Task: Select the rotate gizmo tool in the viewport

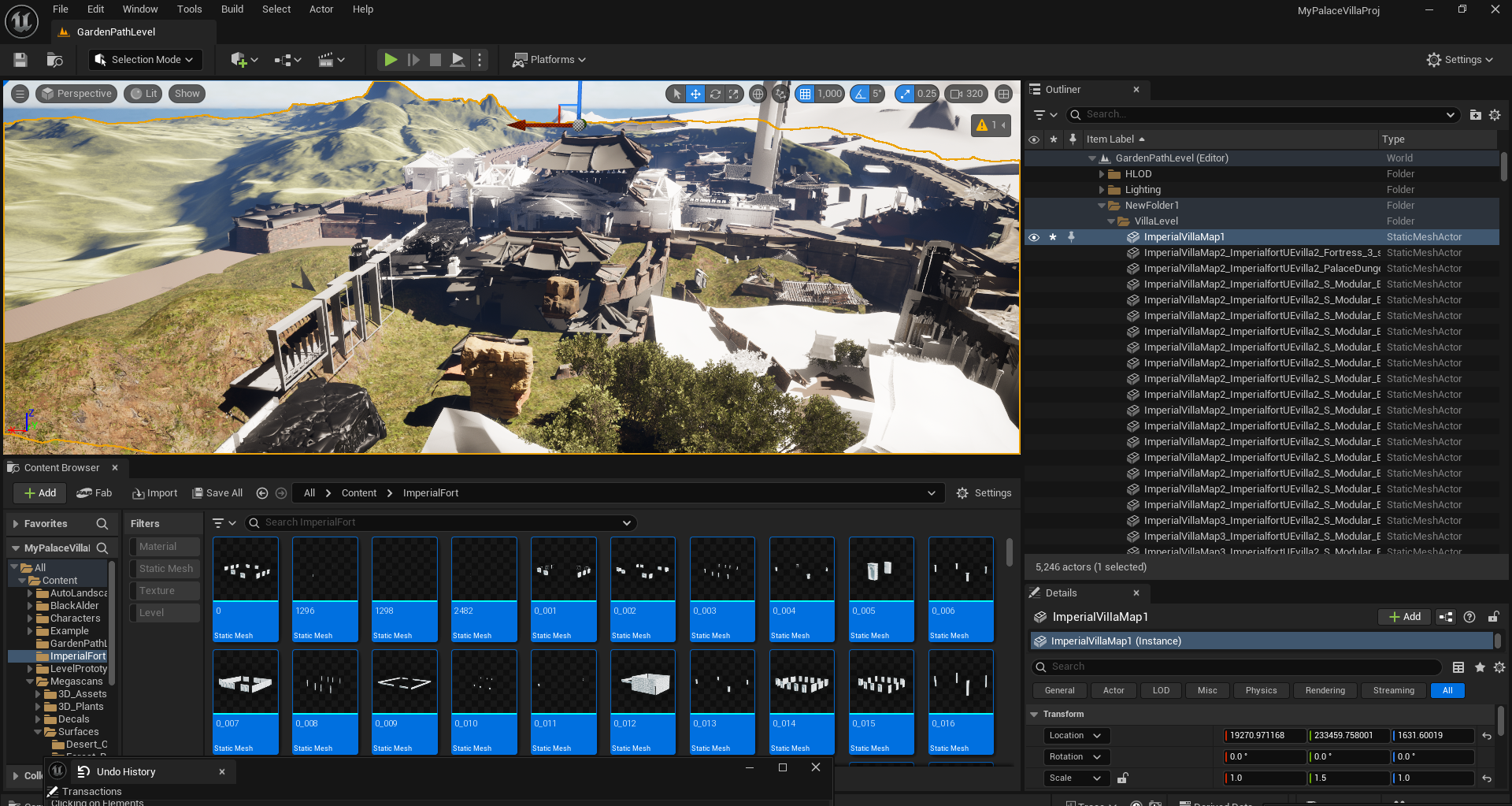Action: pos(715,94)
